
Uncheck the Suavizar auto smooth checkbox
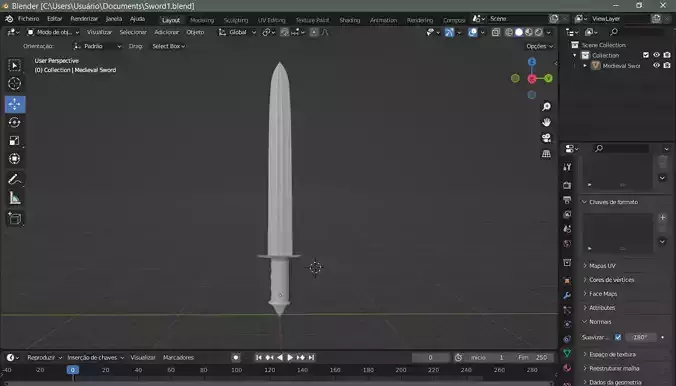pos(618,337)
